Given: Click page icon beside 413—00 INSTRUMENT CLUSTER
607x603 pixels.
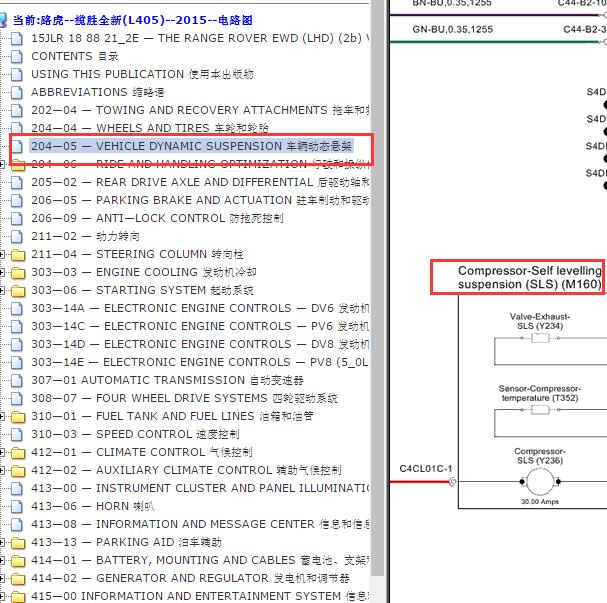Looking at the screenshot, I should click(17, 488).
